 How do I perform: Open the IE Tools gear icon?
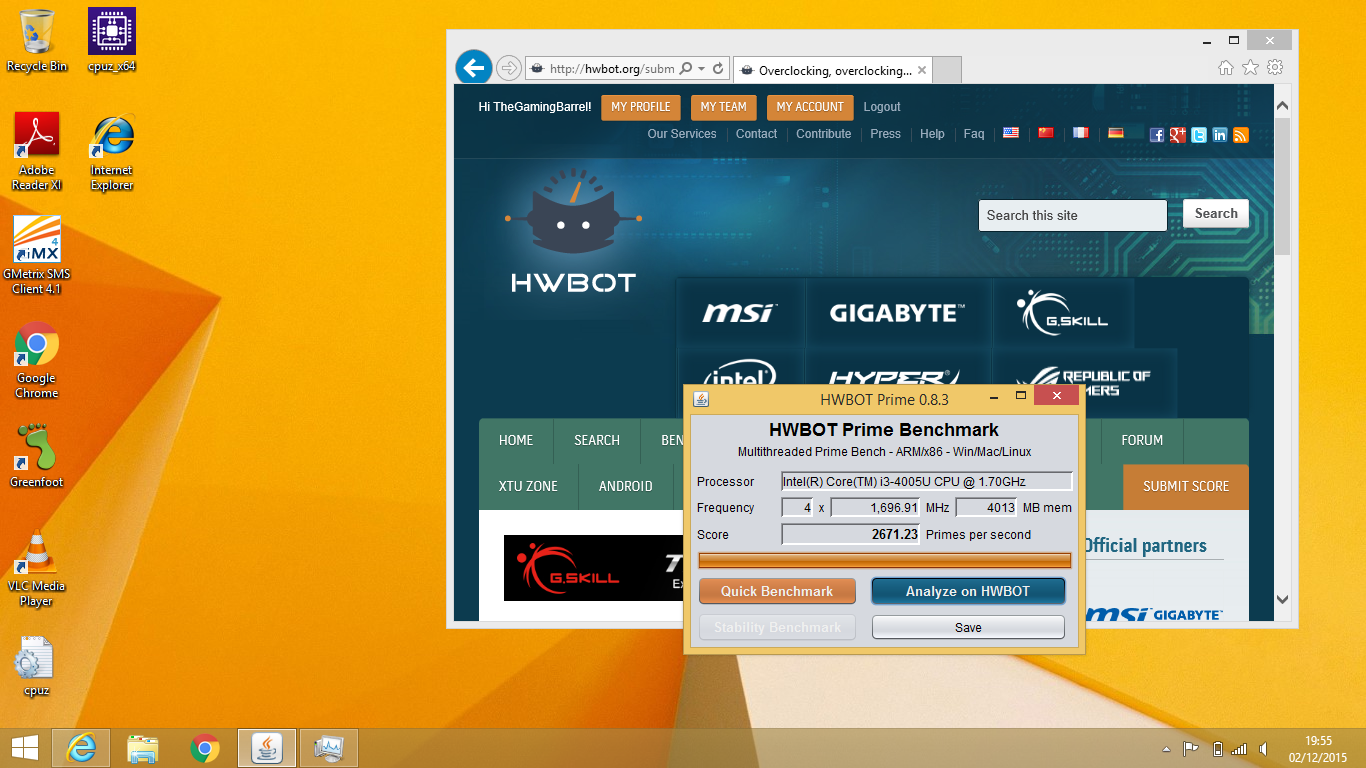tap(1274, 67)
